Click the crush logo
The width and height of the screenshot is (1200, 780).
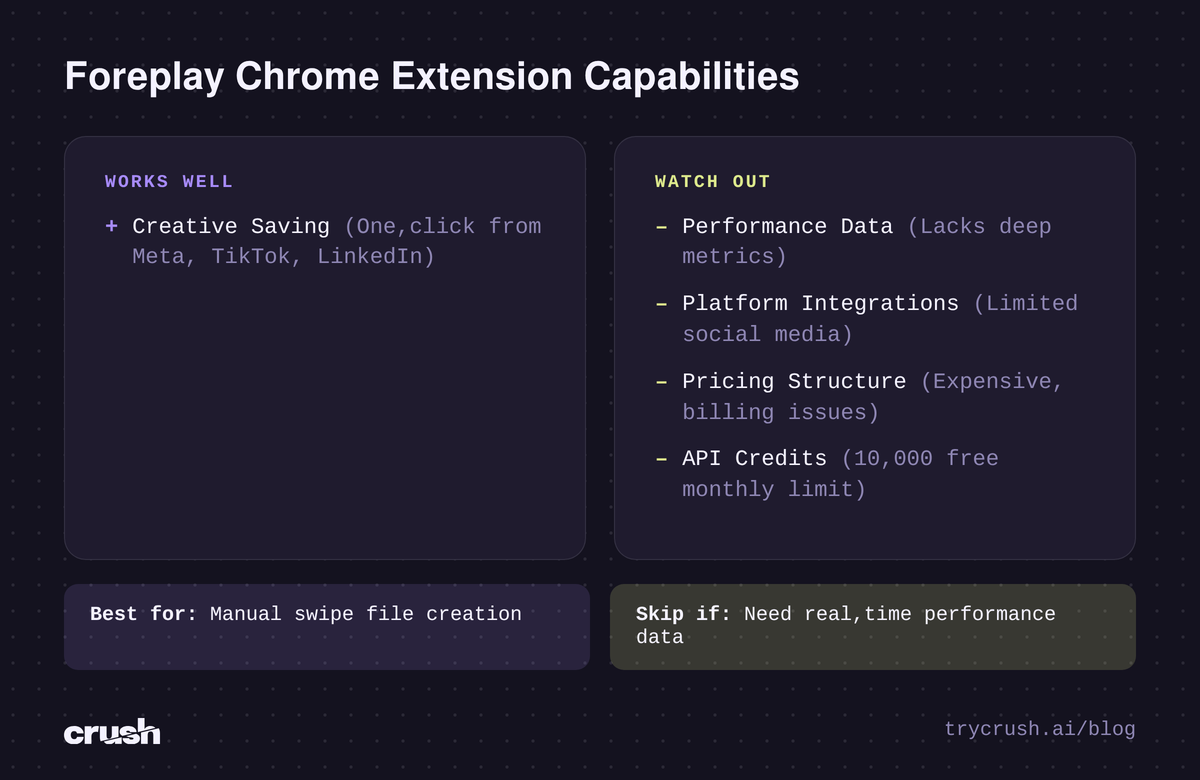112,731
